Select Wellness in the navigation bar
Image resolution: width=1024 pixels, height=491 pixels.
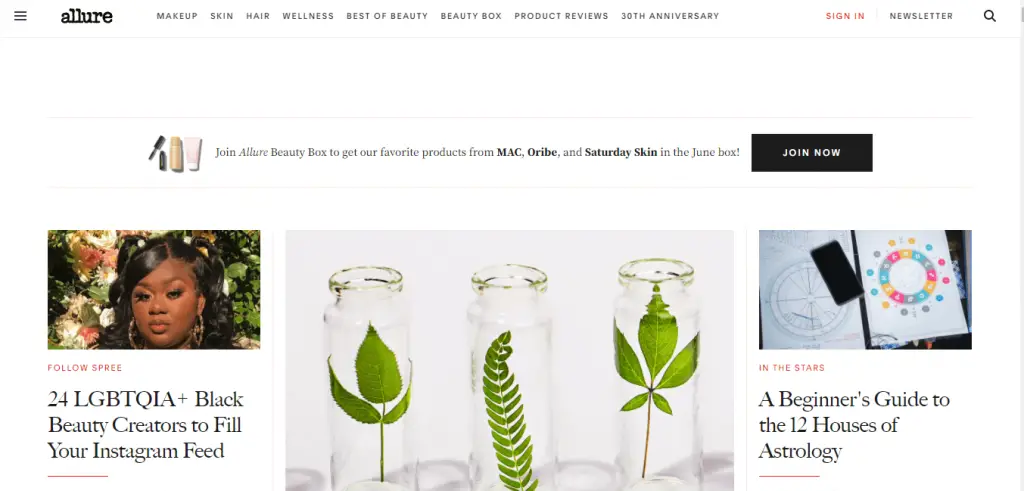tap(308, 16)
